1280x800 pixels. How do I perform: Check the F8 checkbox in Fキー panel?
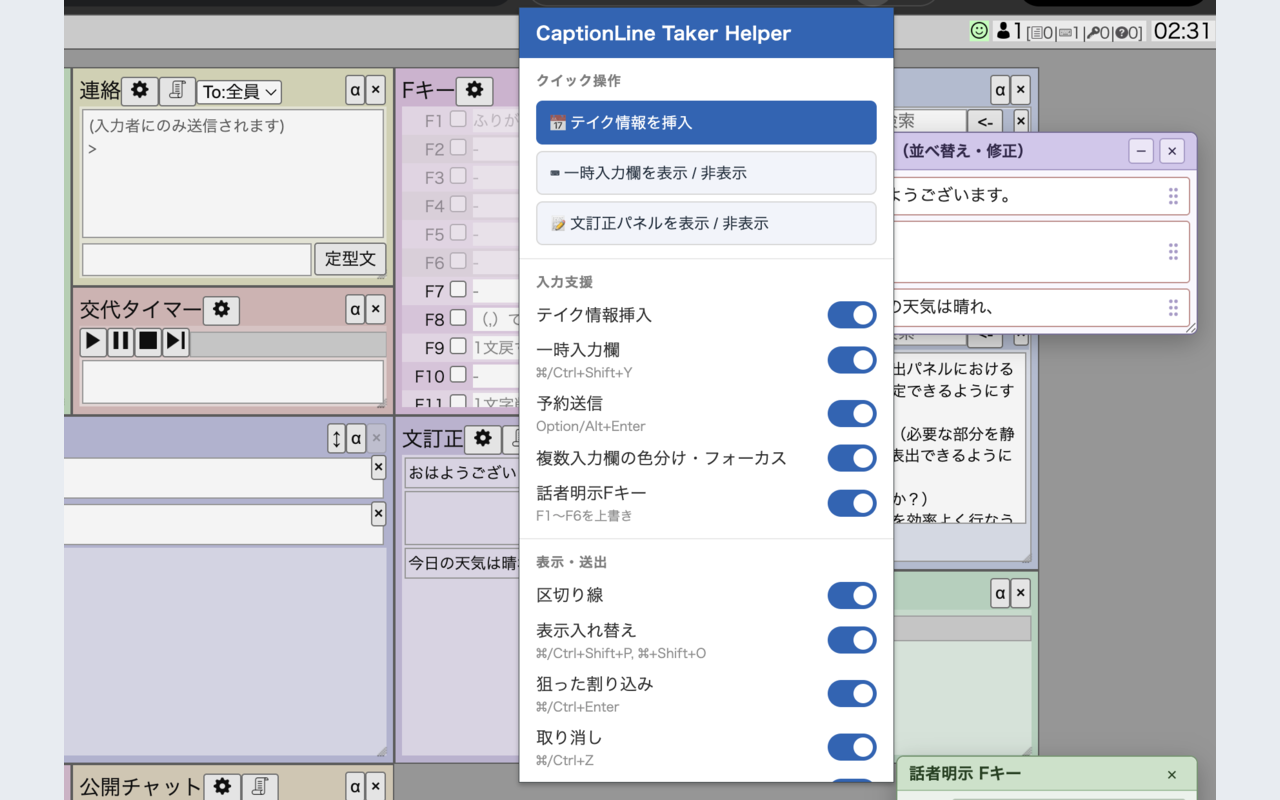coord(458,318)
